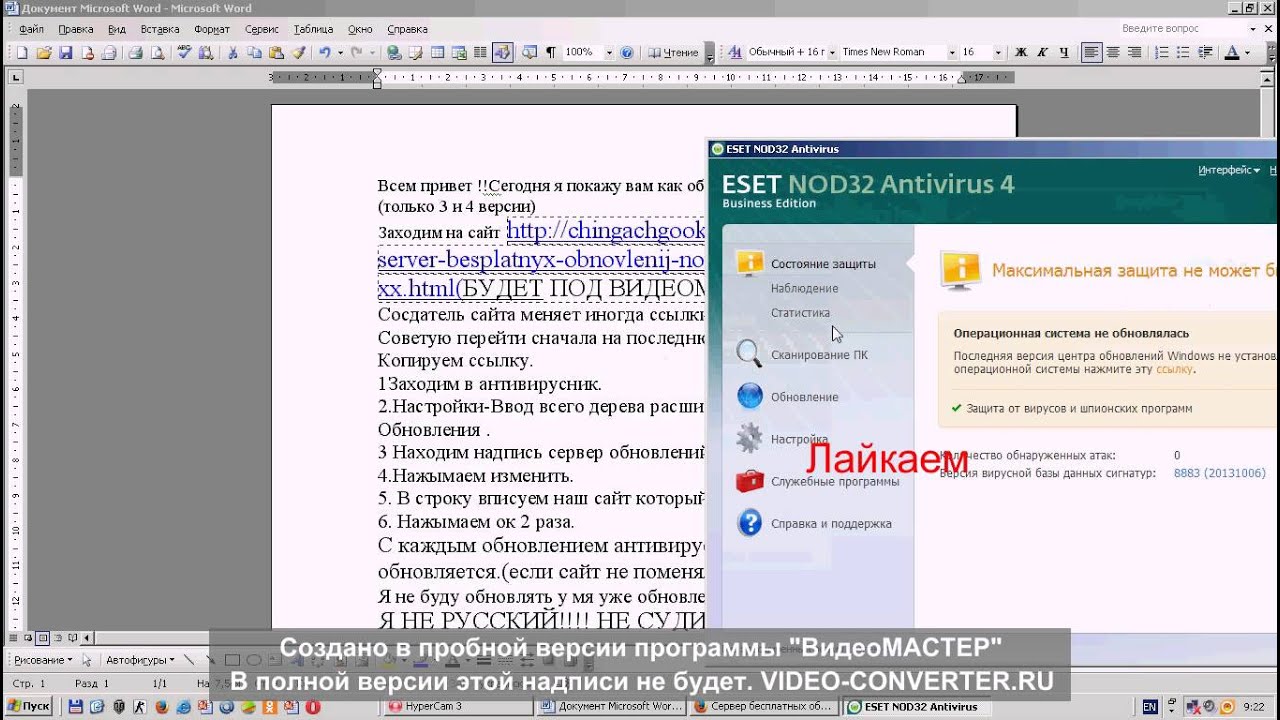
Task: Paste from clipboard in Word toolbar
Action: (276, 52)
